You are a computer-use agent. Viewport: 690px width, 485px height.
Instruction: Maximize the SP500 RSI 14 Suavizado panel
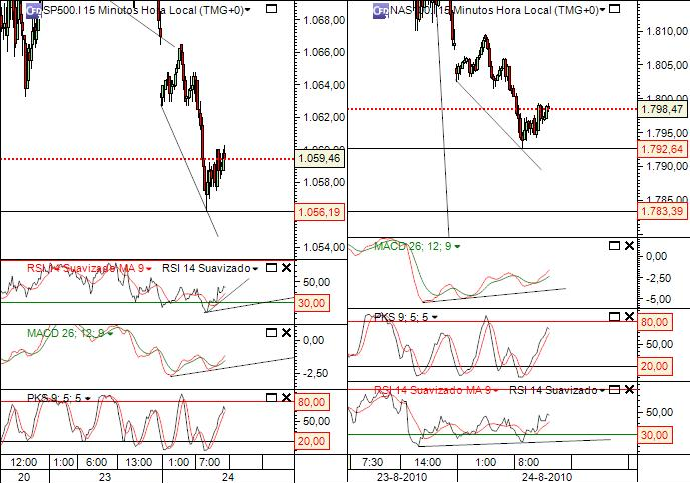272,268
